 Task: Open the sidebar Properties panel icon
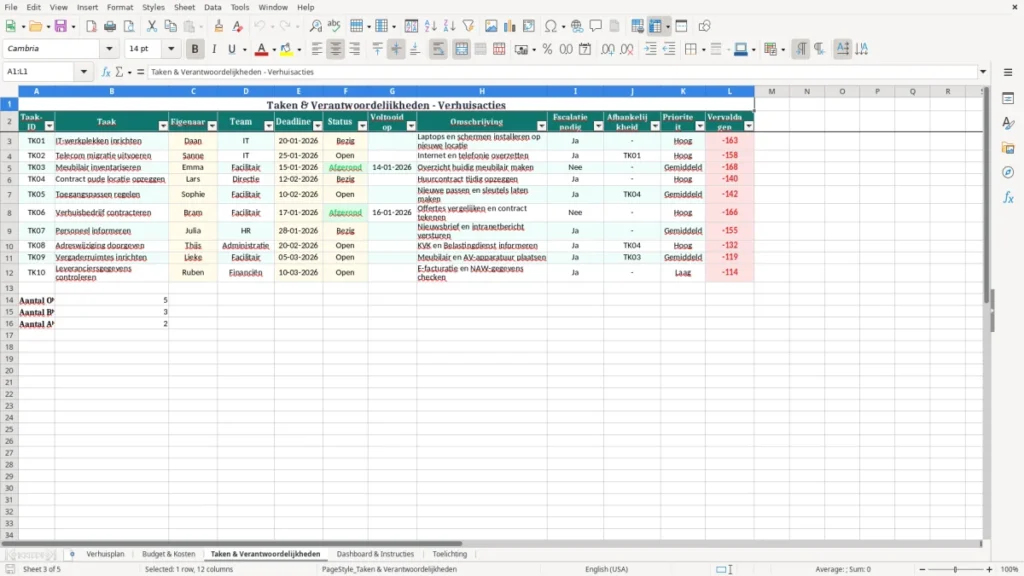[1008, 99]
